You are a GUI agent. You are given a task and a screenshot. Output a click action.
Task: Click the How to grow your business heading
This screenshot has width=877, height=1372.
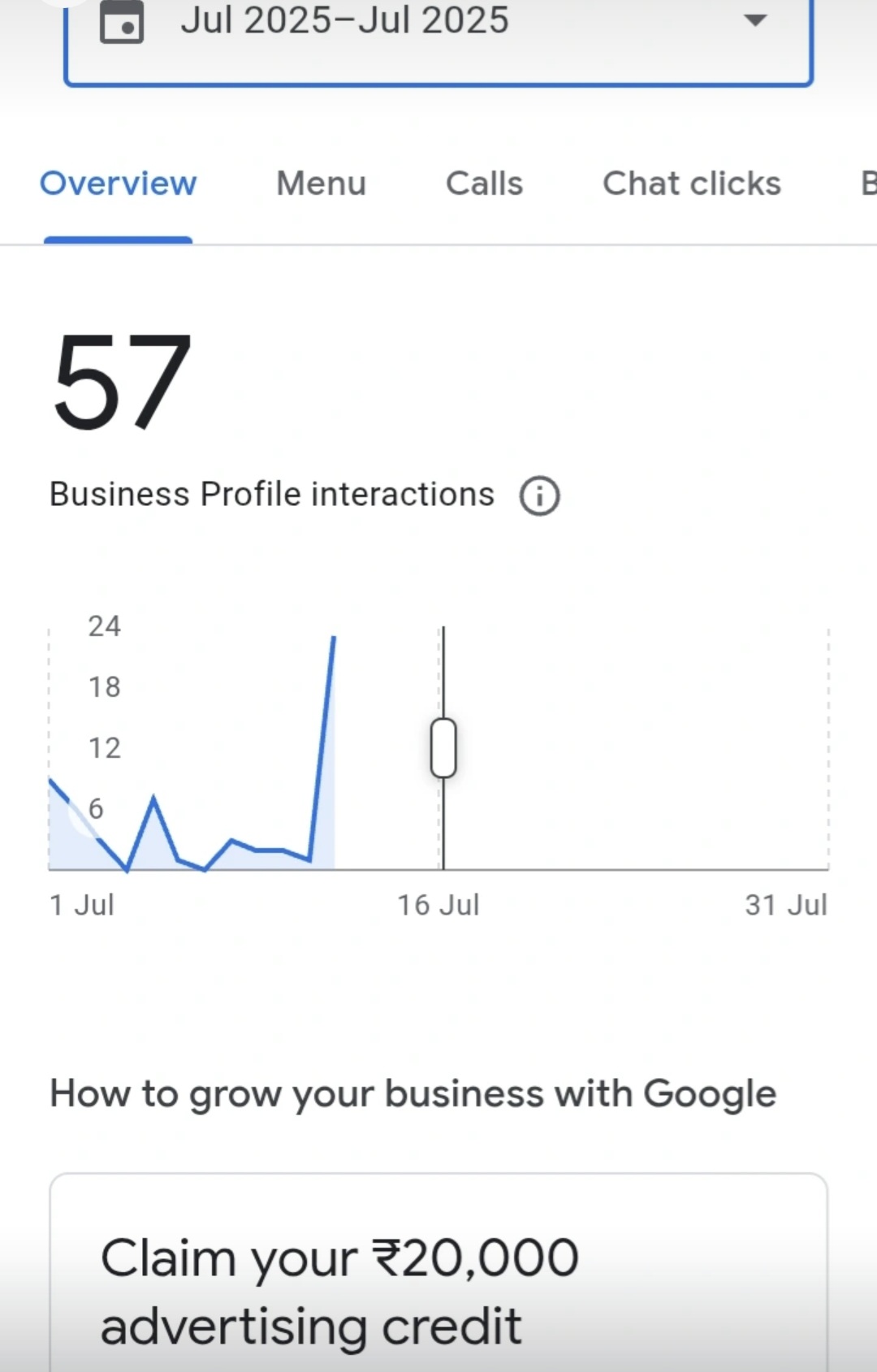coord(413,1093)
